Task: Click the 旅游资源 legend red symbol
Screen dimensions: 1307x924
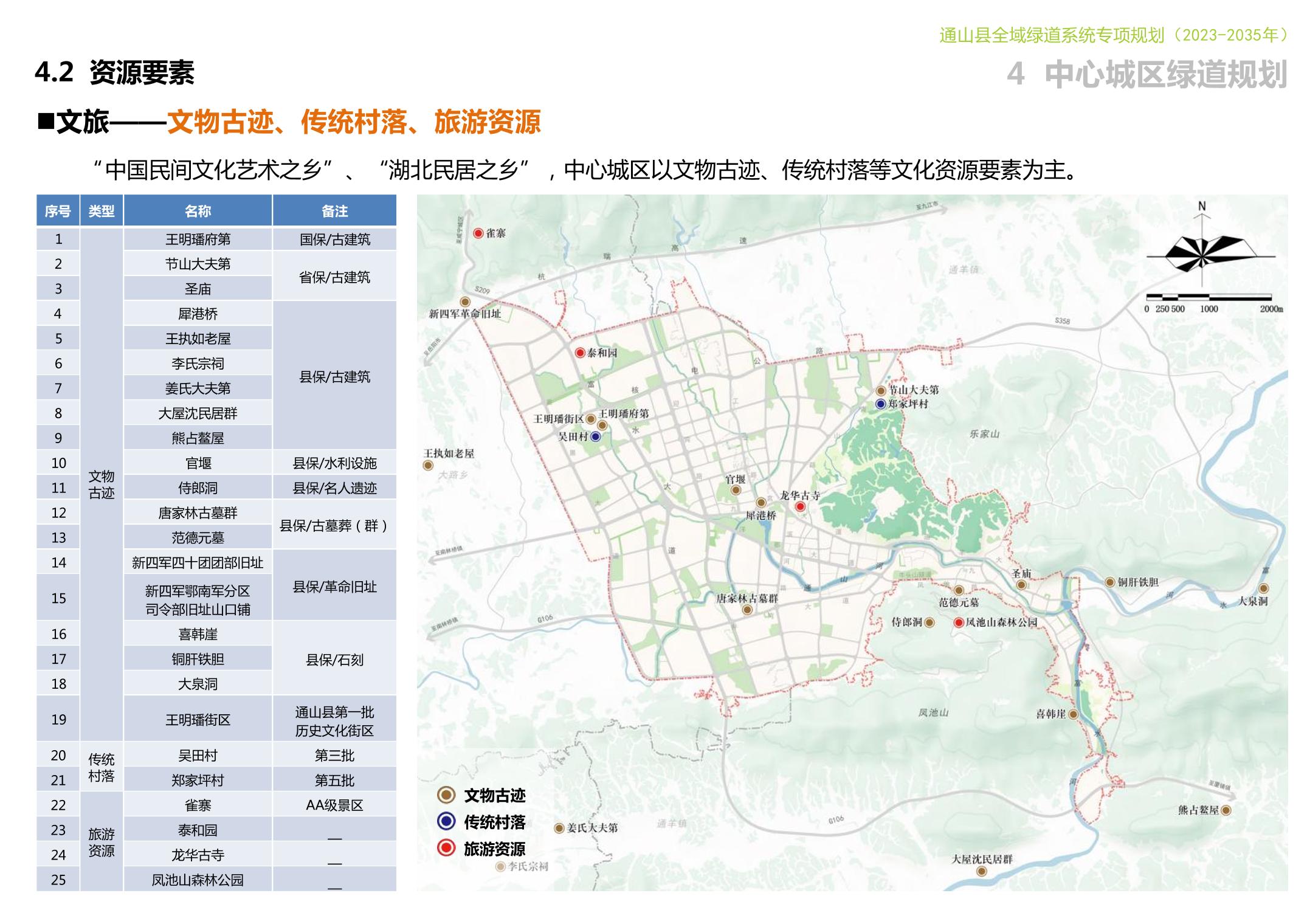Action: pyautogui.click(x=446, y=849)
